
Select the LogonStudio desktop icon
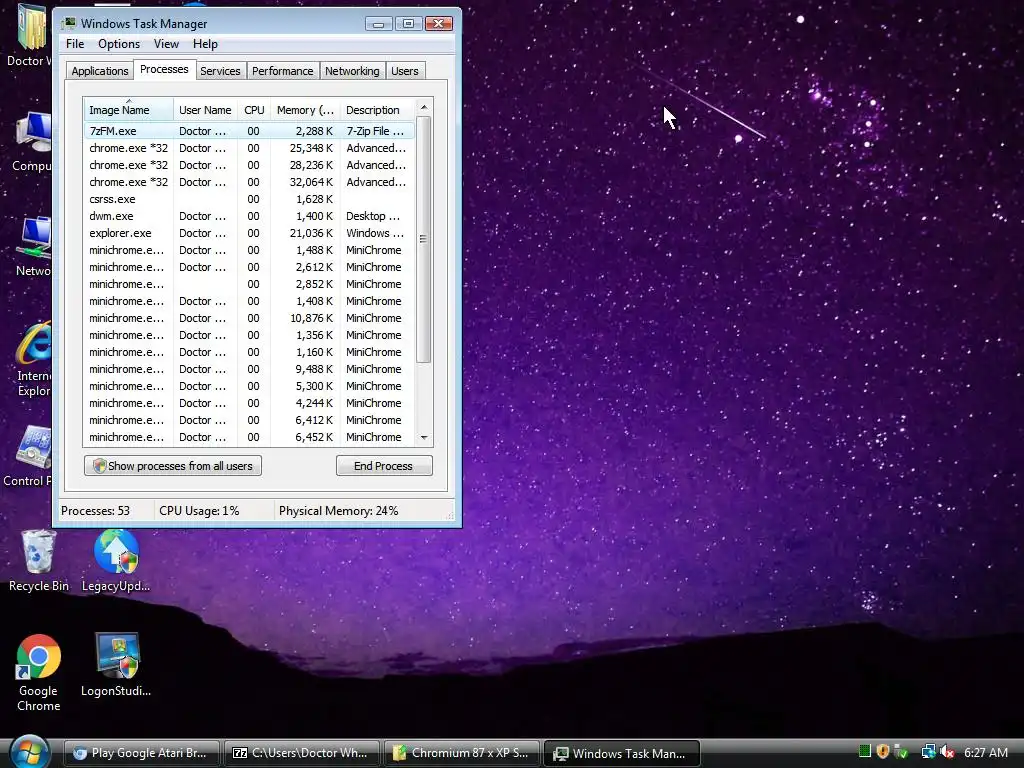coord(116,665)
